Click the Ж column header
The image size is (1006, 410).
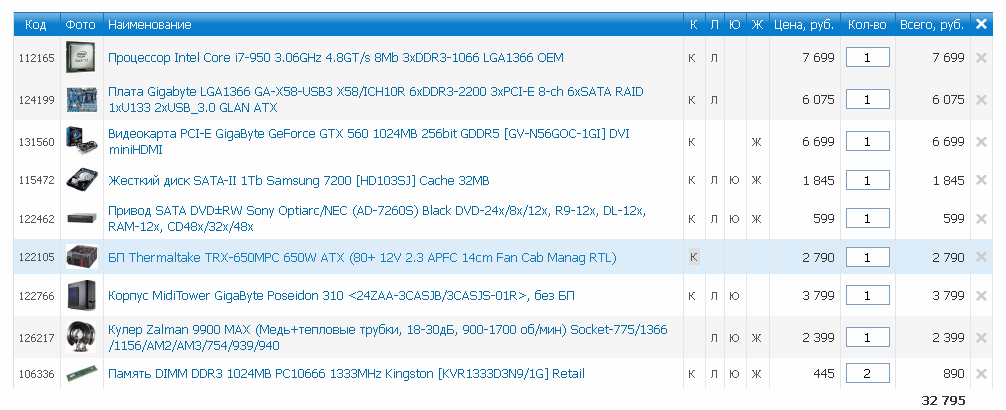tap(757, 24)
